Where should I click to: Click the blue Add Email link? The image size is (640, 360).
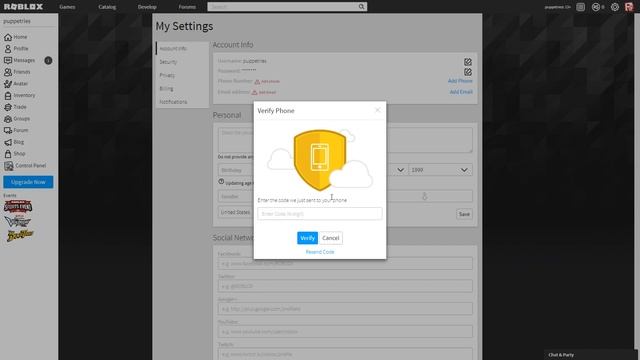click(461, 92)
